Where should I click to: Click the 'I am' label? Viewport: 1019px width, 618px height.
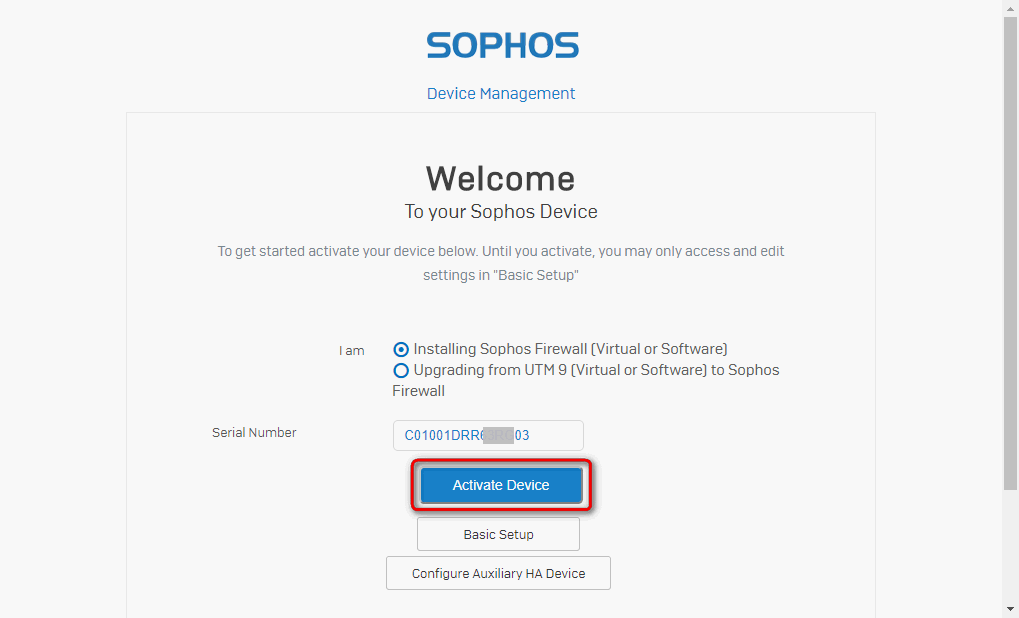point(352,351)
